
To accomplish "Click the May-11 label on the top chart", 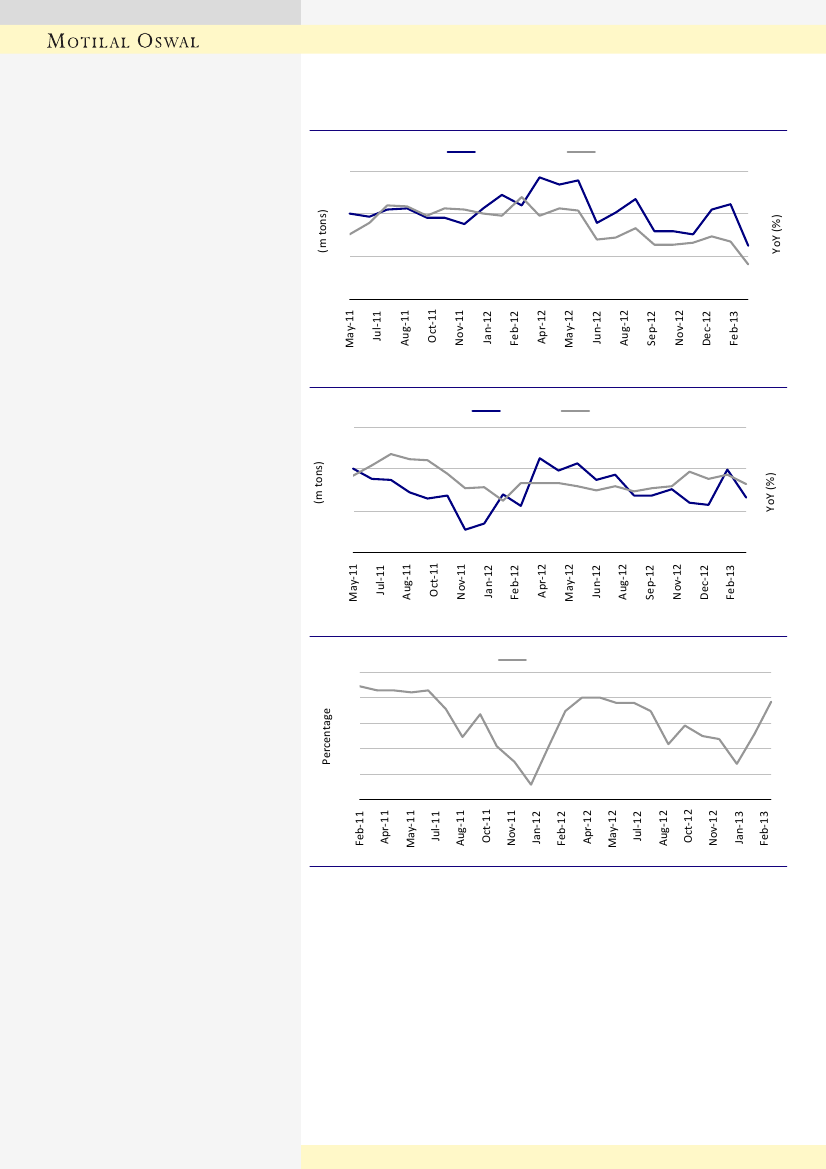I will (x=351, y=328).
